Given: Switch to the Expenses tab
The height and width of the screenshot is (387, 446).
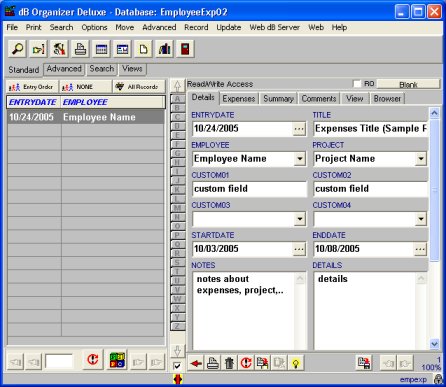Looking at the screenshot, I should tap(239, 99).
